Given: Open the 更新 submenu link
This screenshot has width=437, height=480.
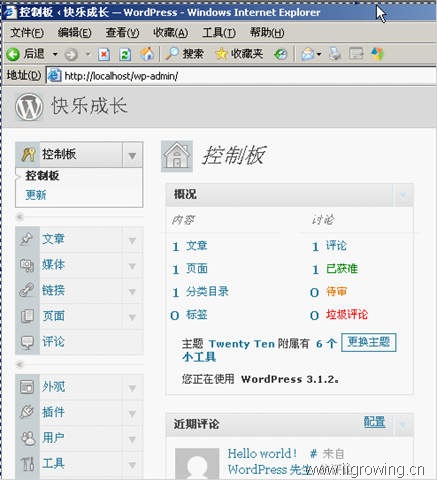Looking at the screenshot, I should 36,195.
